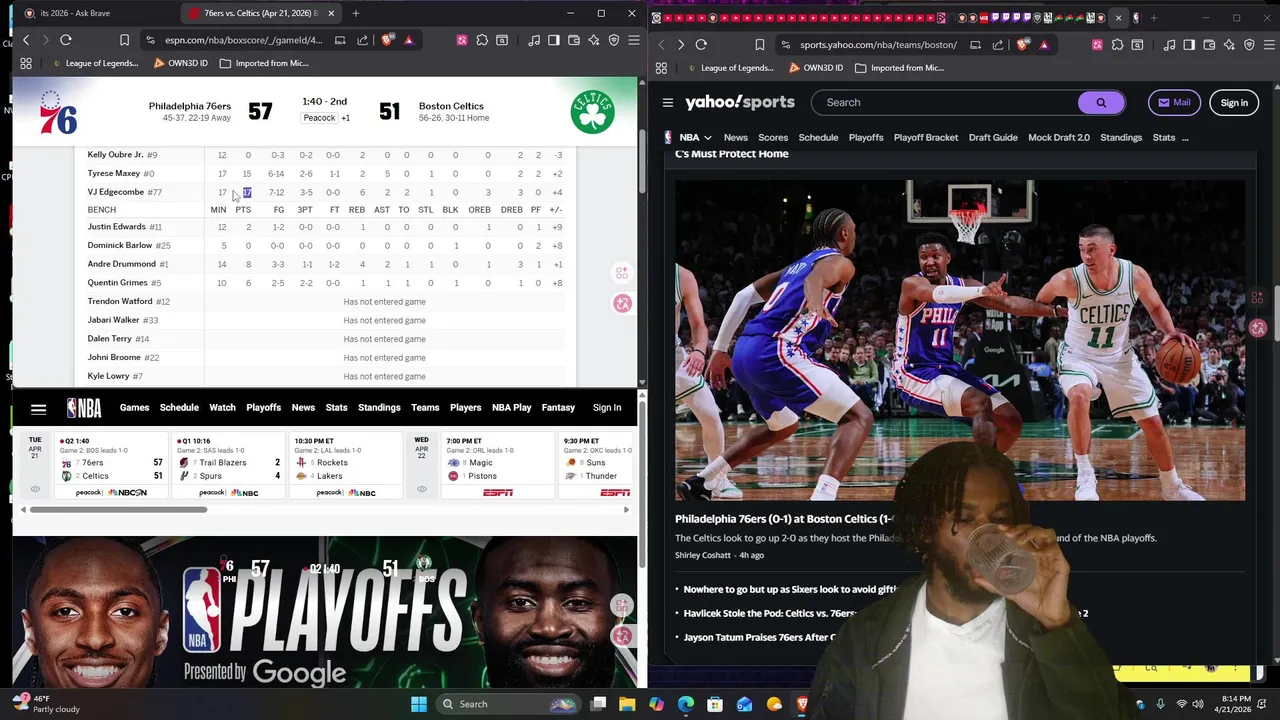Reload the Yahoo Sports page
The image size is (1280, 720).
[701, 45]
